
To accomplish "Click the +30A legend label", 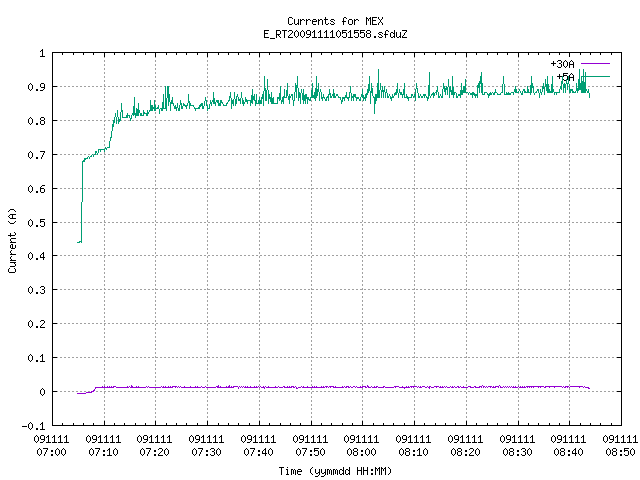I will [562, 64].
